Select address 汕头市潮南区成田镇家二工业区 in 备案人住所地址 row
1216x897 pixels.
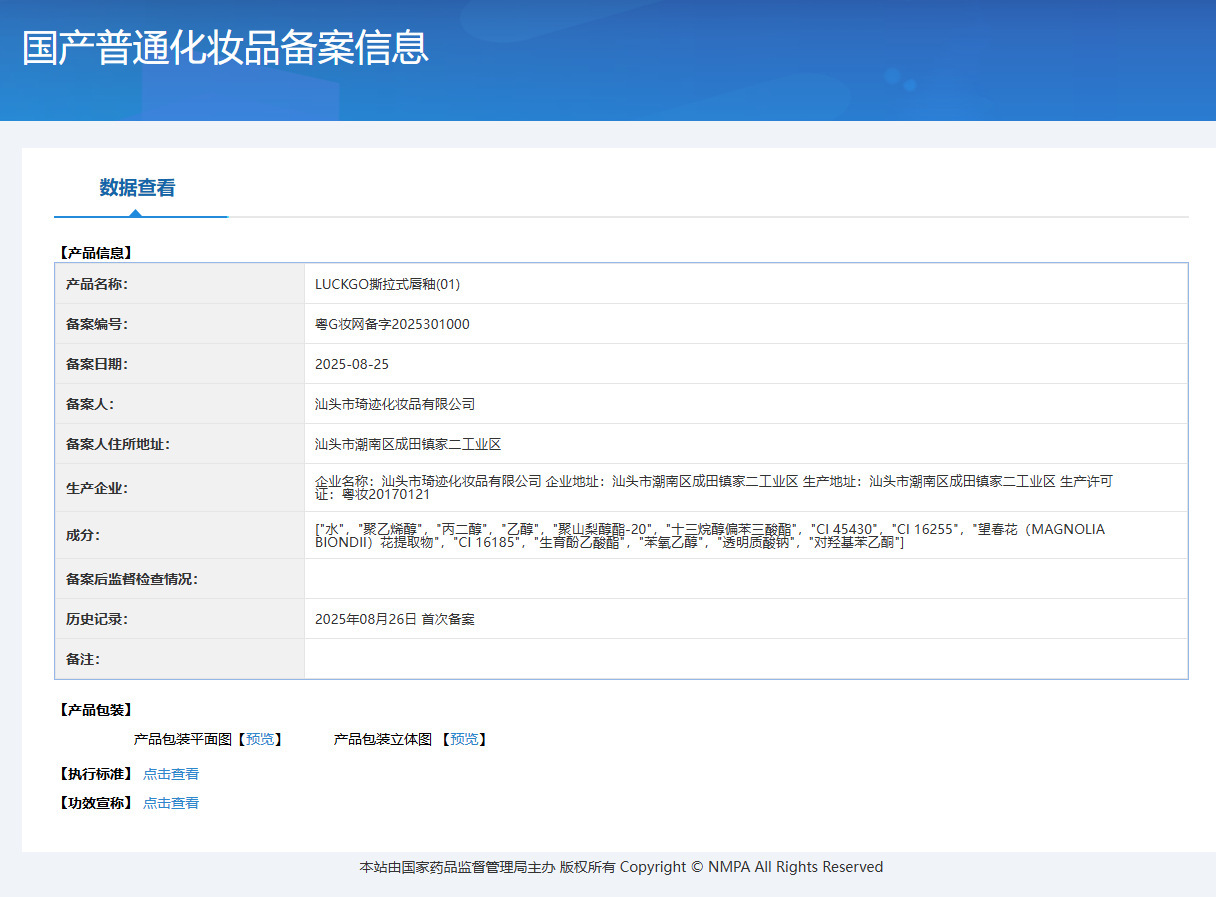coord(408,444)
